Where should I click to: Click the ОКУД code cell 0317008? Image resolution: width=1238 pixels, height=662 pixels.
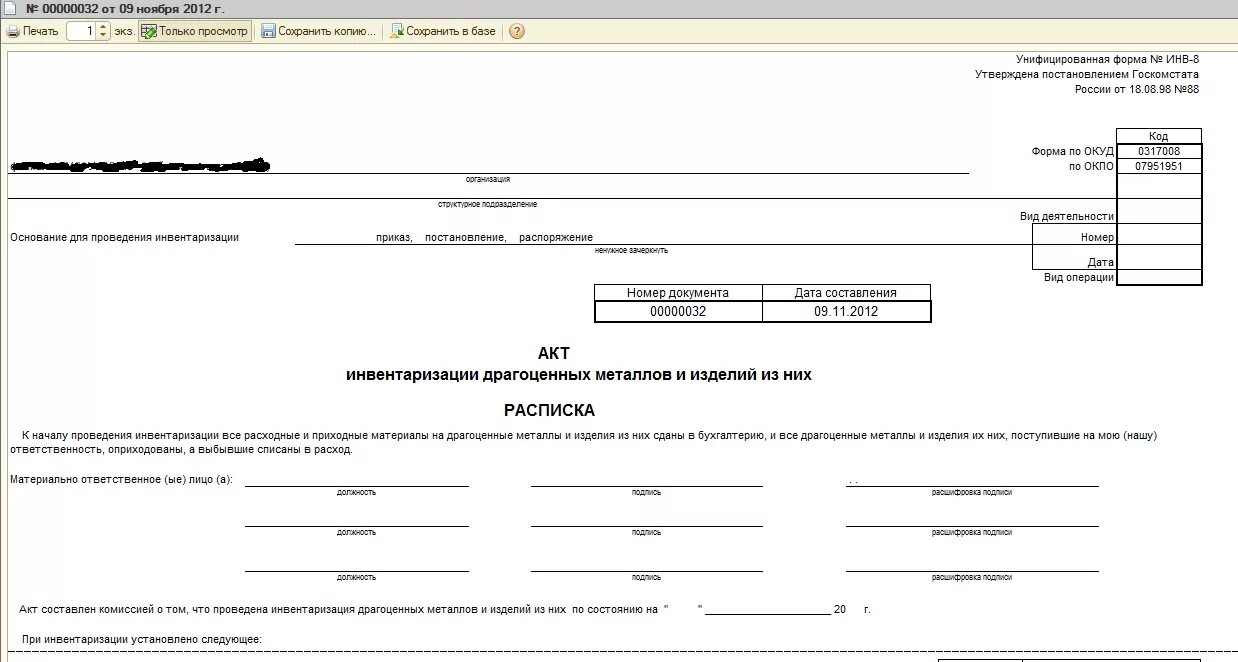pyautogui.click(x=1159, y=151)
